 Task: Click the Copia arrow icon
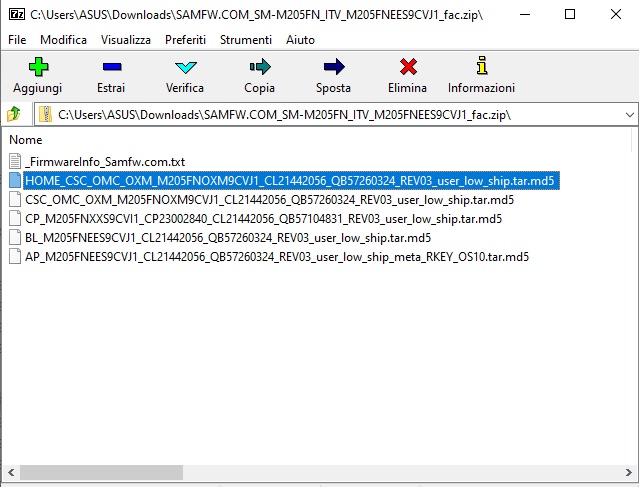[x=260, y=67]
